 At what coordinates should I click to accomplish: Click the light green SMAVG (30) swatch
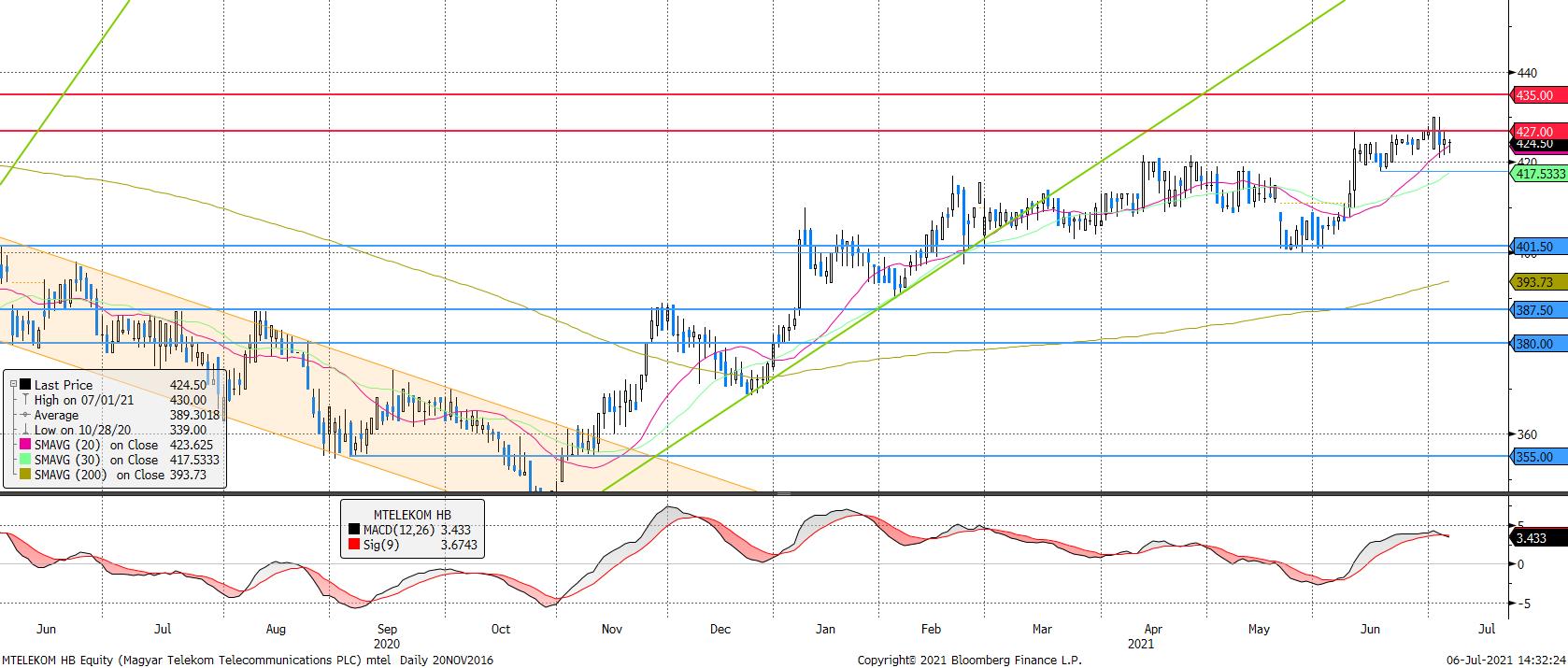click(x=24, y=460)
